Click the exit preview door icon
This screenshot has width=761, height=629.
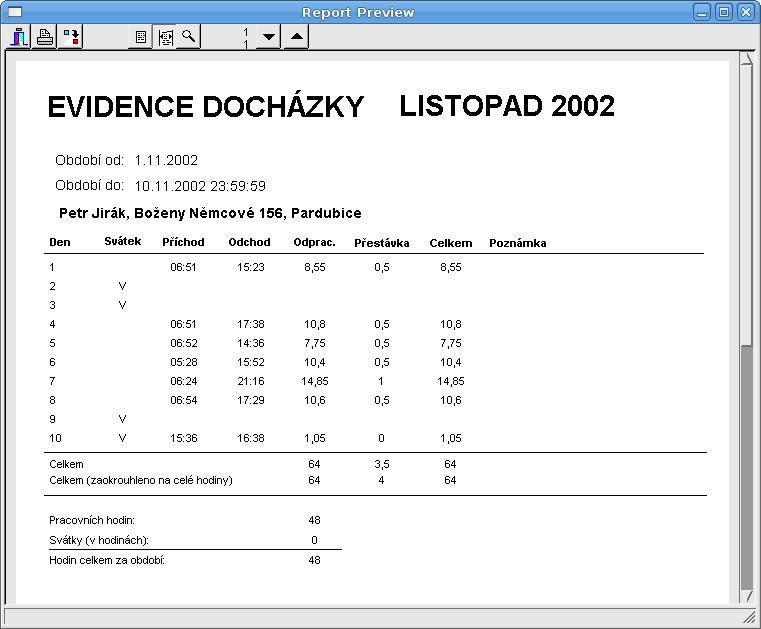19,37
